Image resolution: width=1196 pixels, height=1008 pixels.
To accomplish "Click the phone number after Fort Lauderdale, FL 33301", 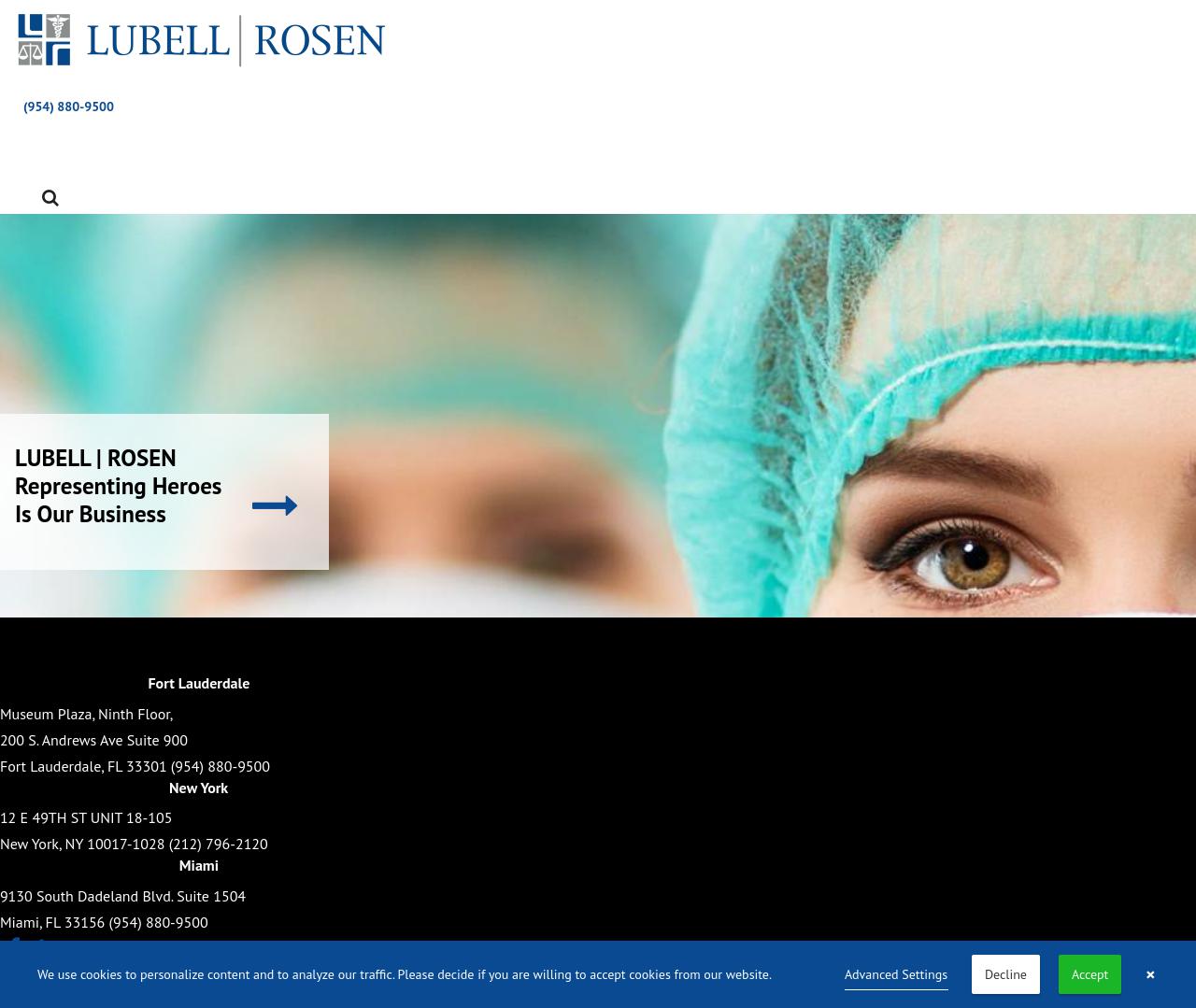I will tap(220, 766).
